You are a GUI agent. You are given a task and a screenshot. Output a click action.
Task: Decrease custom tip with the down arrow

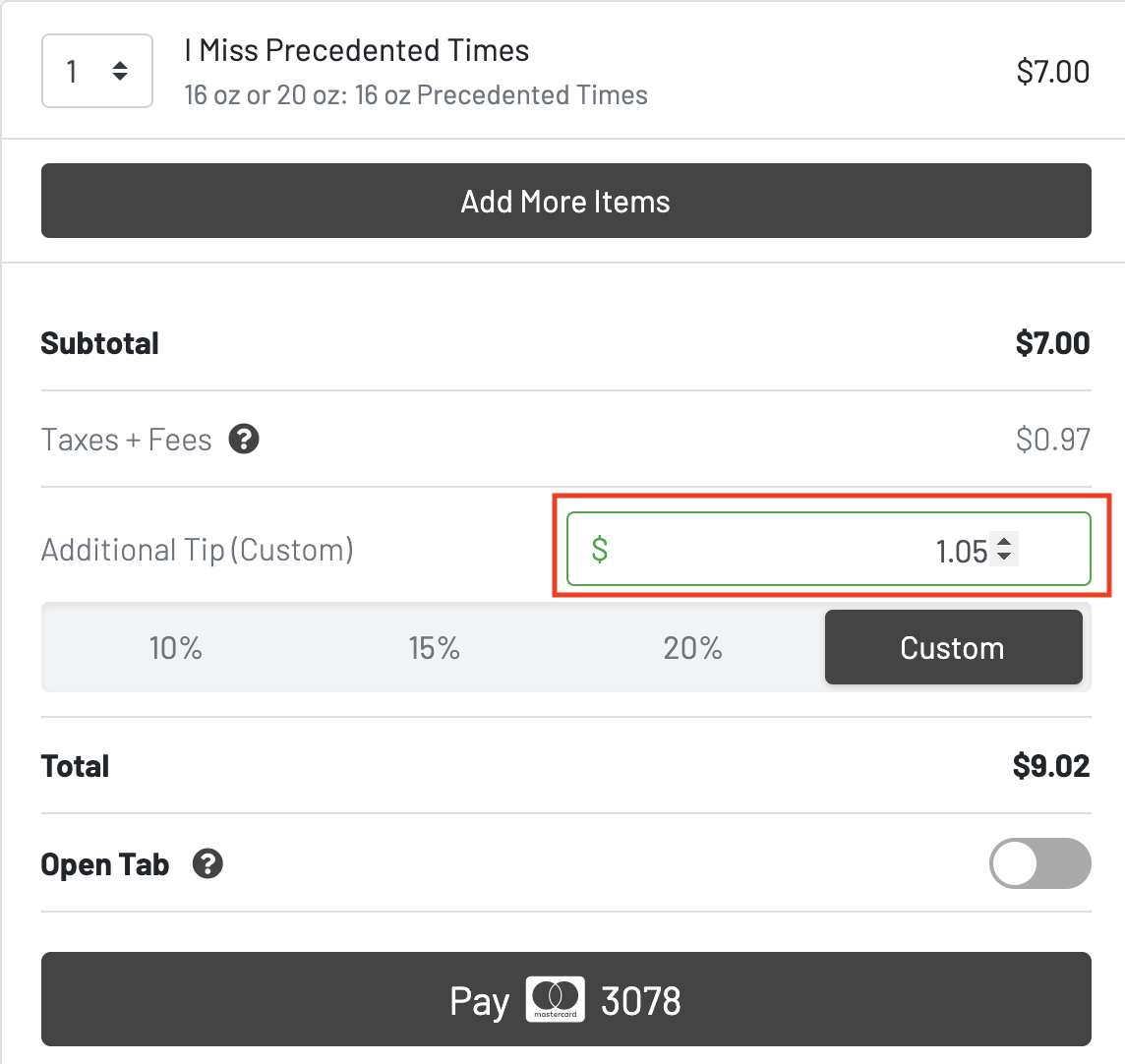click(1004, 558)
